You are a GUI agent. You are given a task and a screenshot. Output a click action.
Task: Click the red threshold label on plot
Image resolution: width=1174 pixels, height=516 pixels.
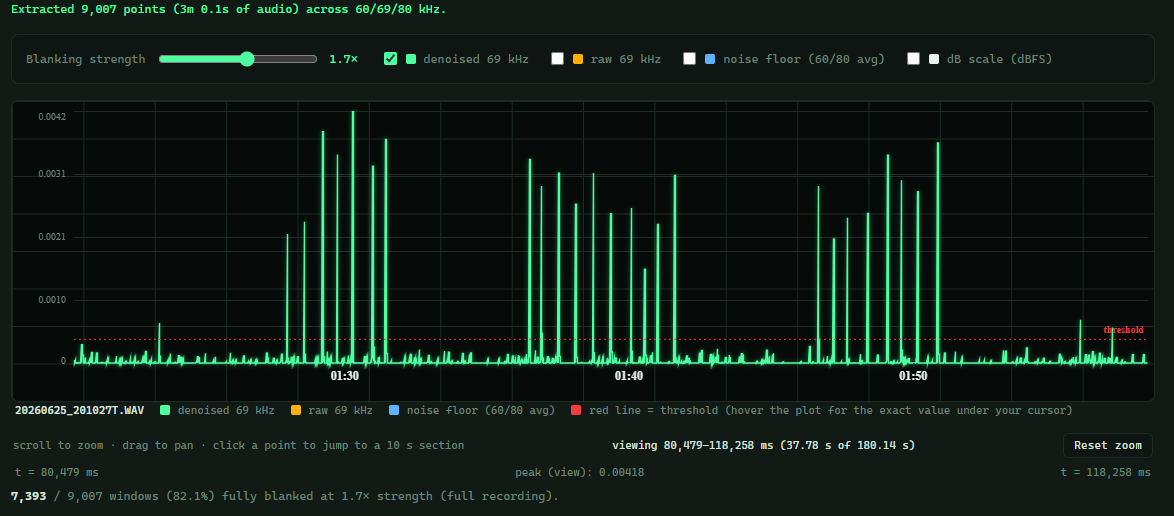[1123, 330]
